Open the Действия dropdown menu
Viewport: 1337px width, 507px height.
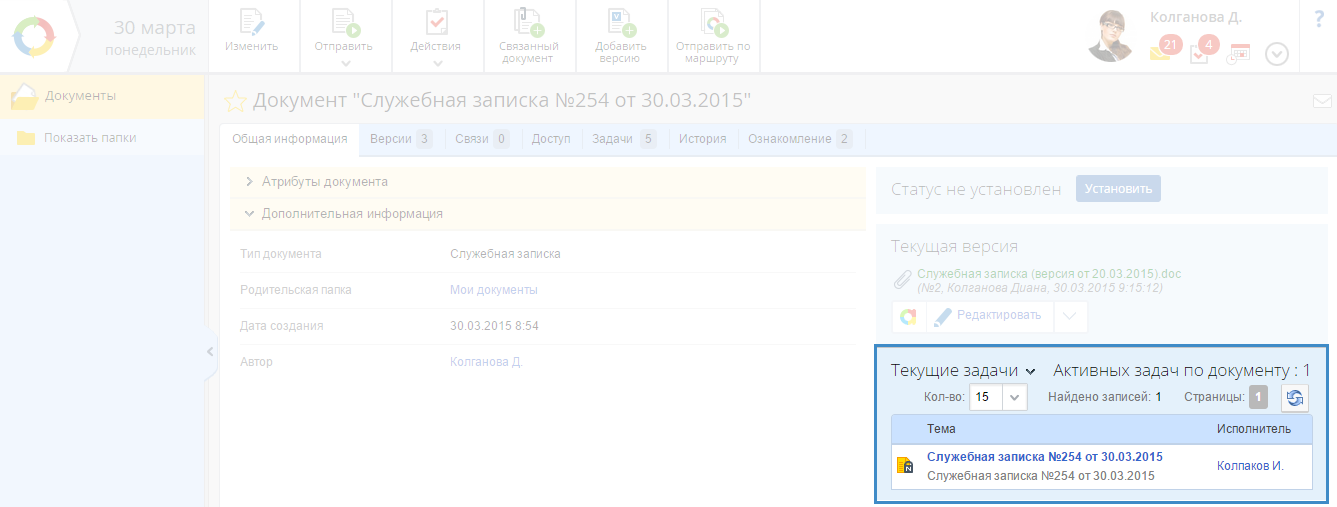pyautogui.click(x=436, y=37)
